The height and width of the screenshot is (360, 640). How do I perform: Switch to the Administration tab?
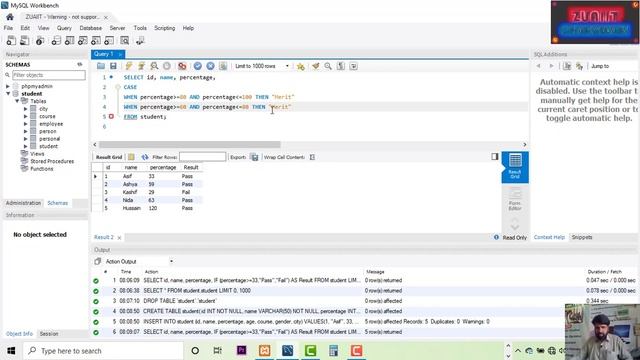pyautogui.click(x=23, y=203)
